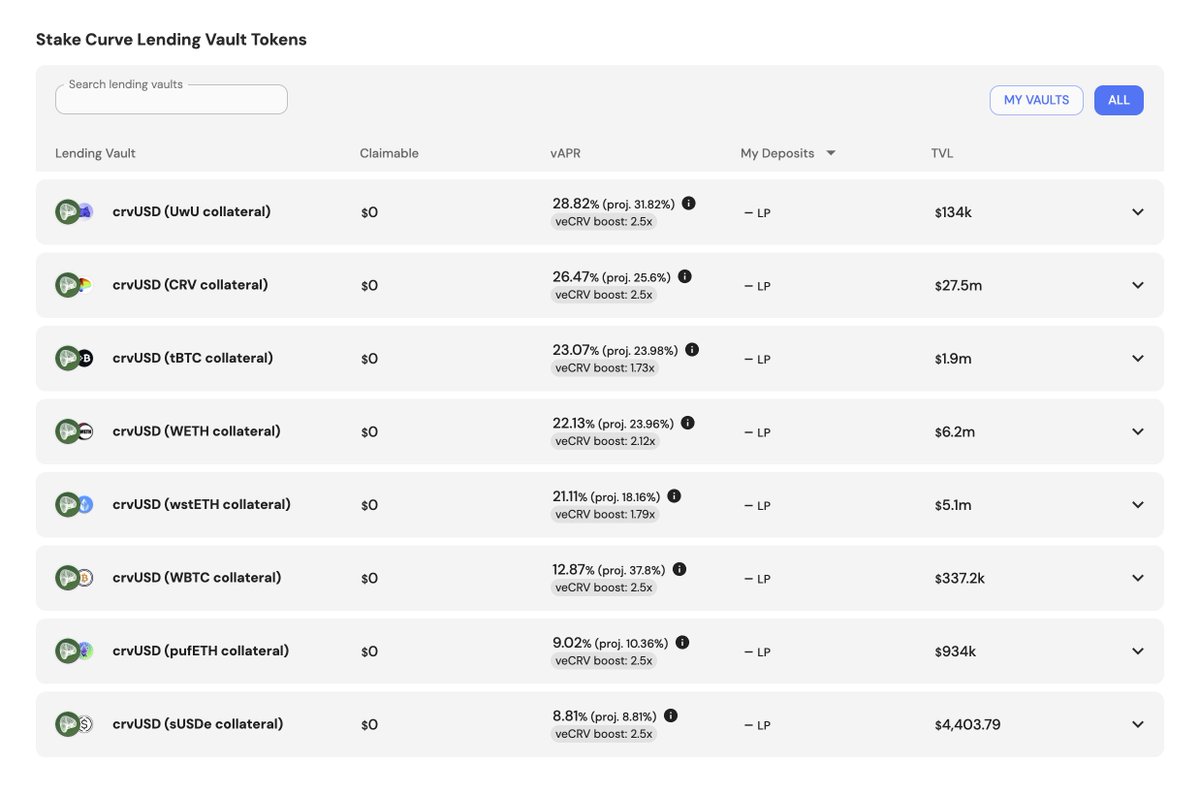Click the tBTC collateral vault token icon
The width and height of the screenshot is (1200, 794).
(74, 358)
